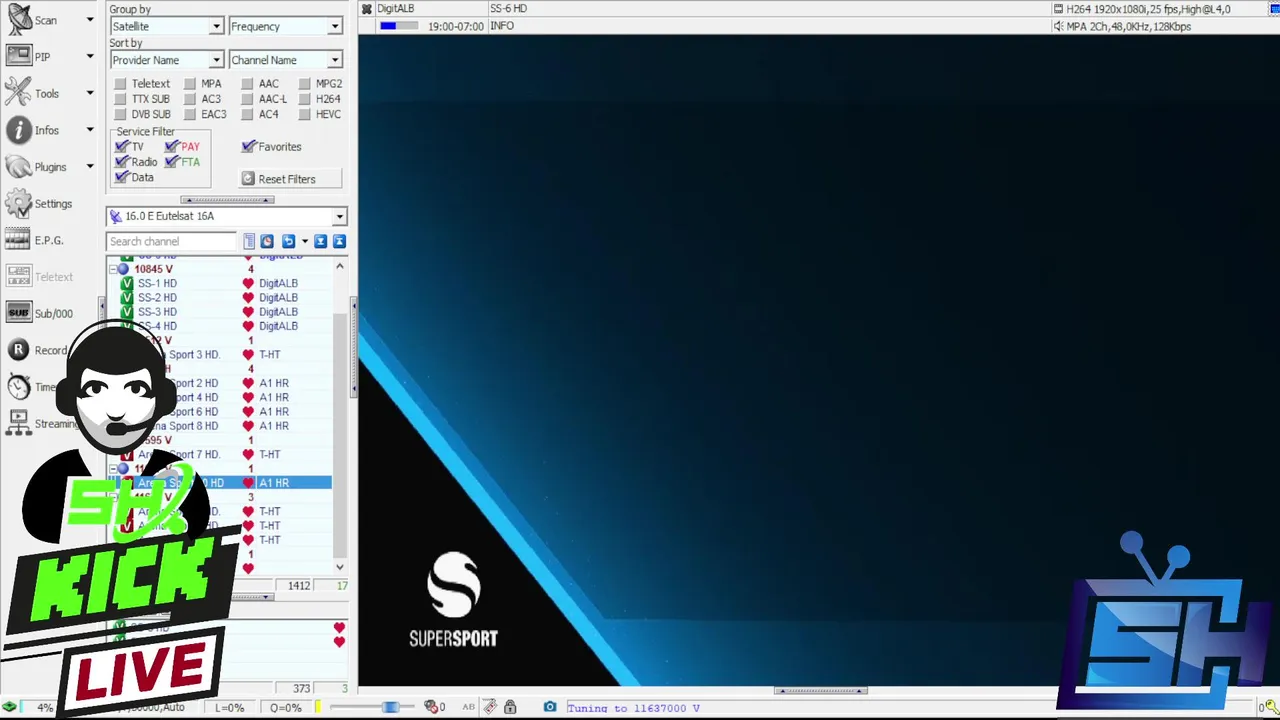This screenshot has height=720, width=1280.
Task: Open the arrow next to the undo icon
Action: pos(304,241)
